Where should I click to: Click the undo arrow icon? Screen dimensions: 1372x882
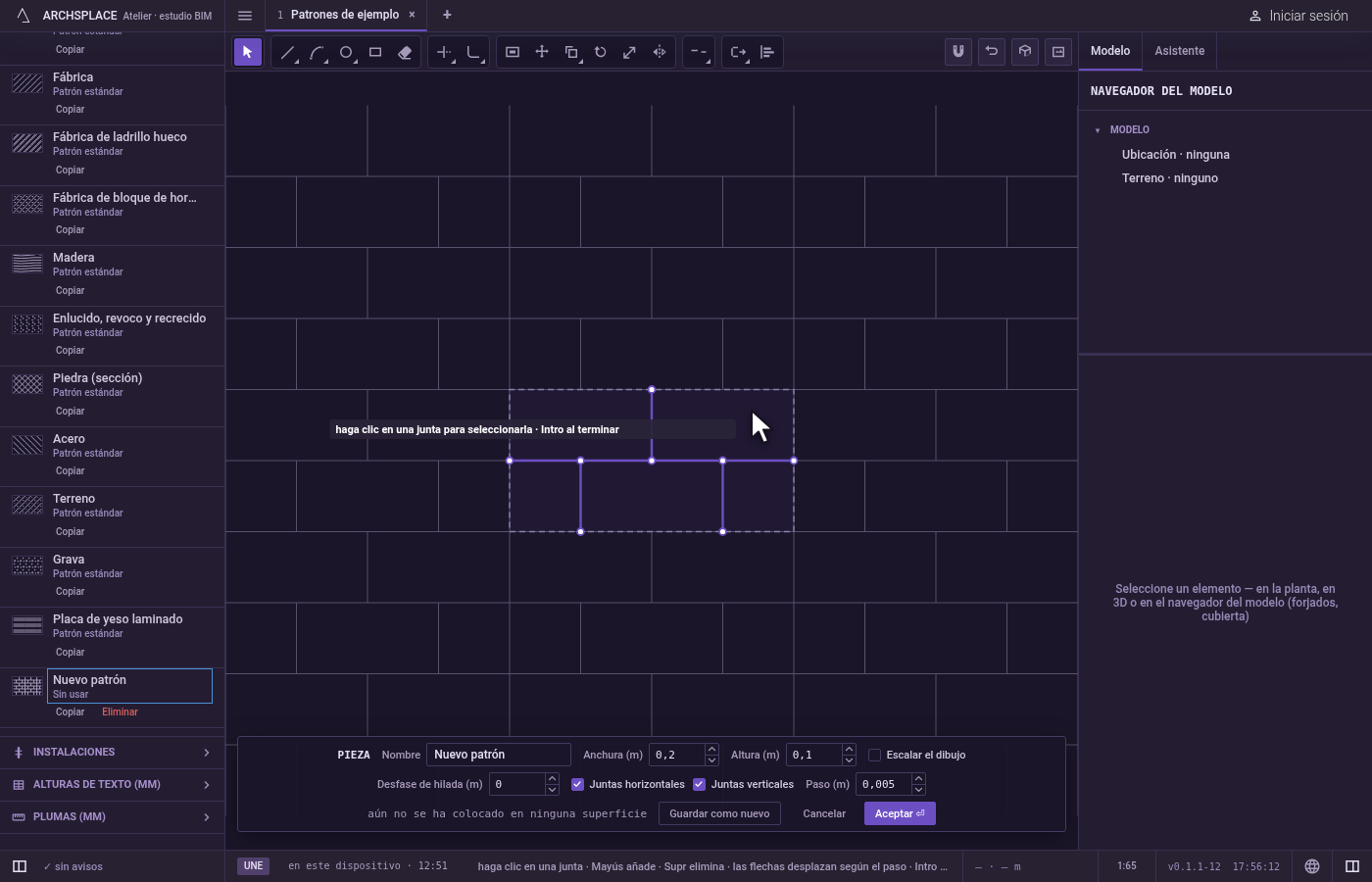tap(992, 52)
